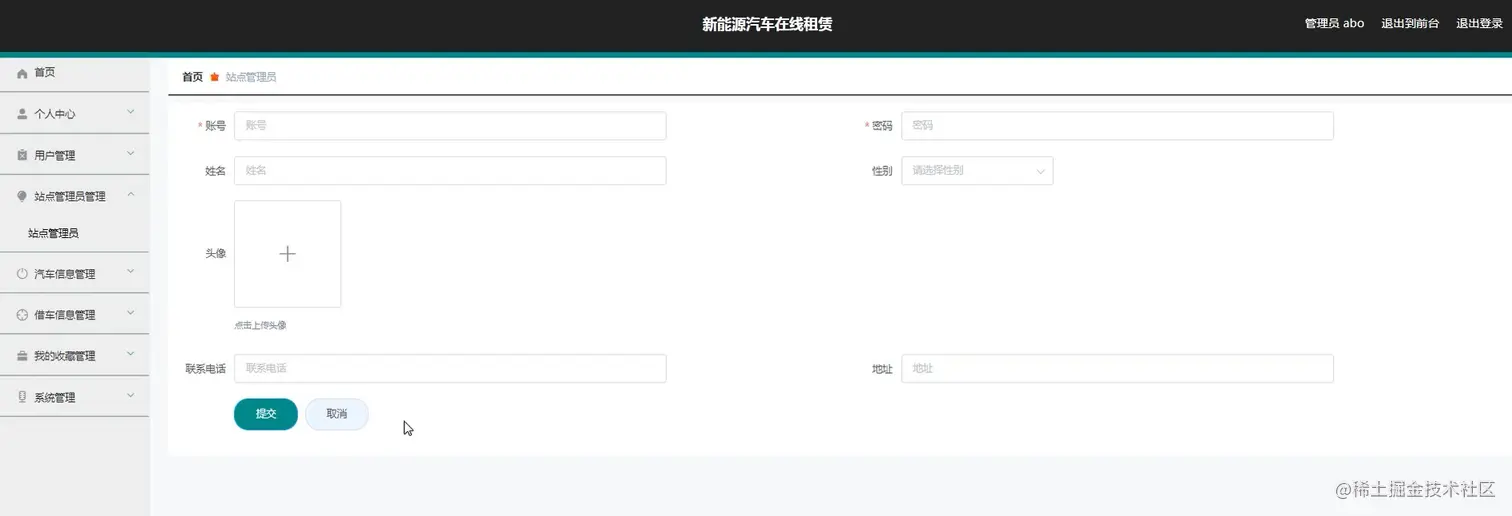1512x516 pixels.
Task: Click the 点击上传头像 hint text
Action: (260, 326)
